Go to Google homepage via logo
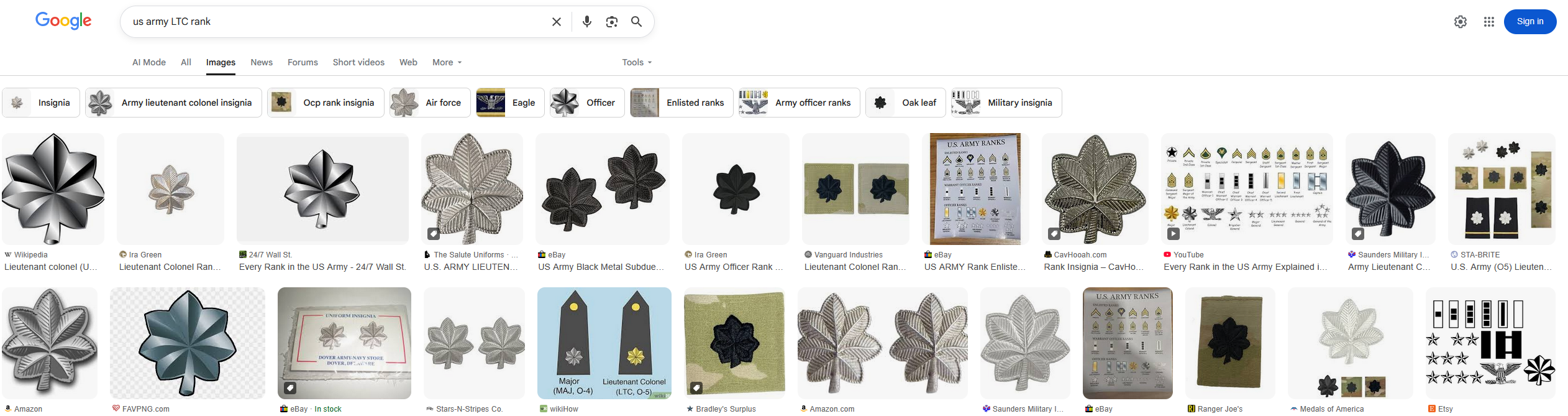This screenshot has height=416, width=1568. [63, 21]
